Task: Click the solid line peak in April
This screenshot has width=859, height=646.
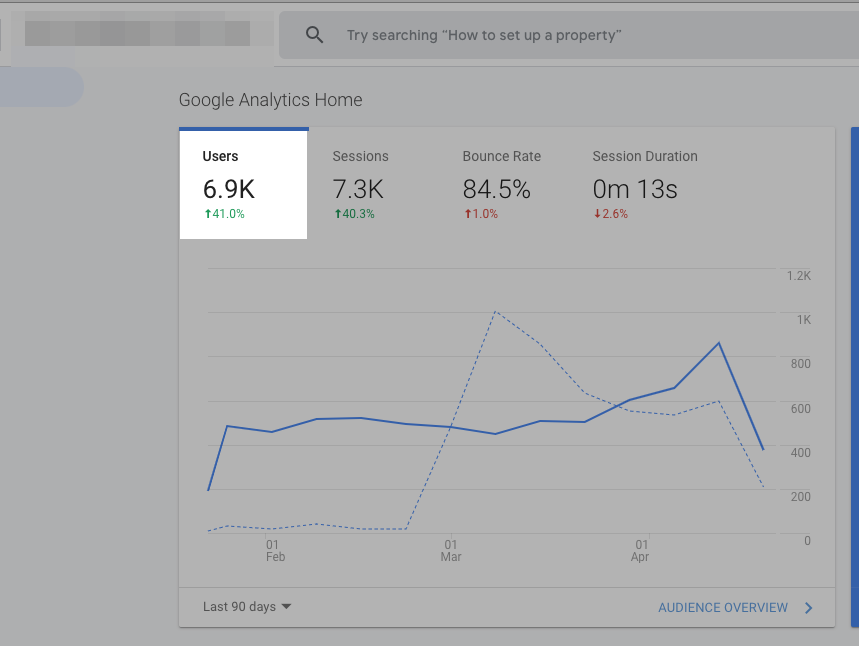Action: [x=719, y=343]
